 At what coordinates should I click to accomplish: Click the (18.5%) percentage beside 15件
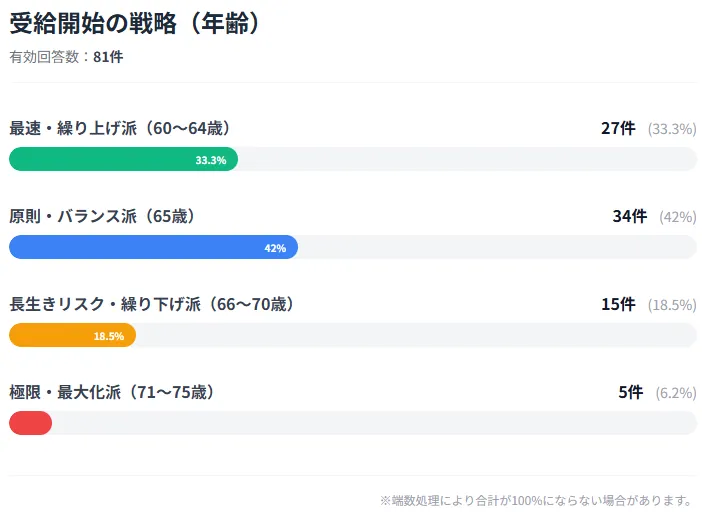pos(671,305)
